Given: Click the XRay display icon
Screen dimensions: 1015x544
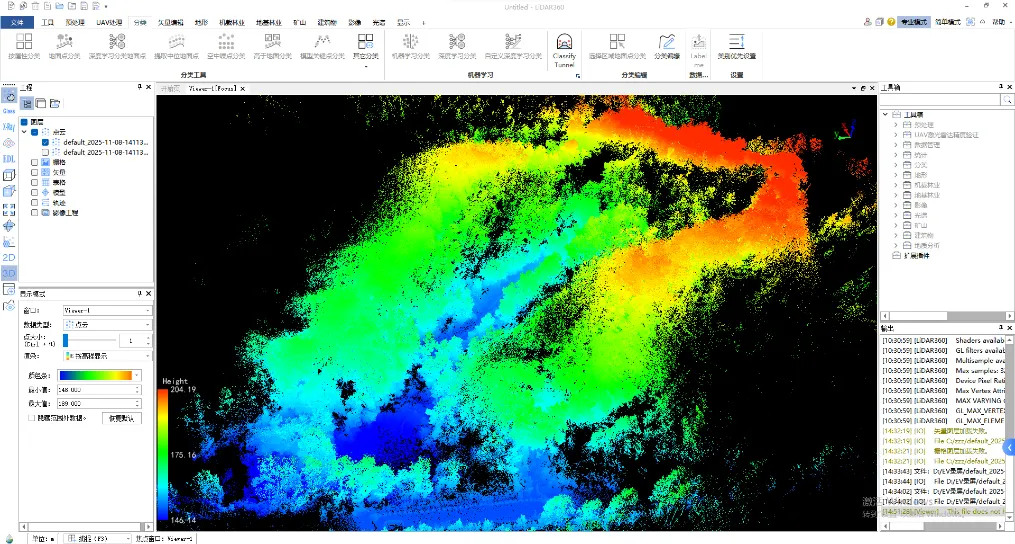Looking at the screenshot, I should pyautogui.click(x=8, y=126).
